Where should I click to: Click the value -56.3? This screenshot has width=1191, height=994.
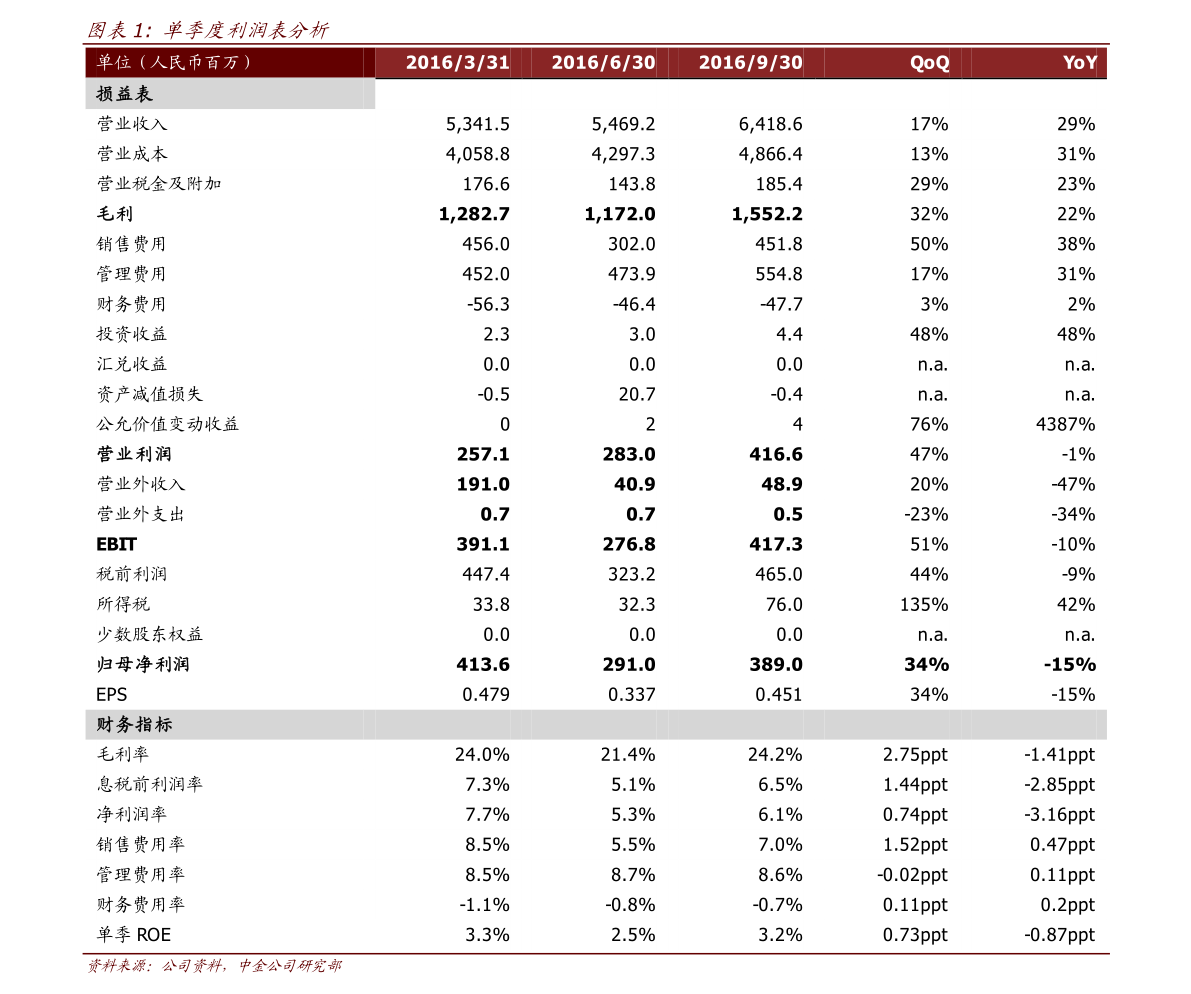coord(488,304)
